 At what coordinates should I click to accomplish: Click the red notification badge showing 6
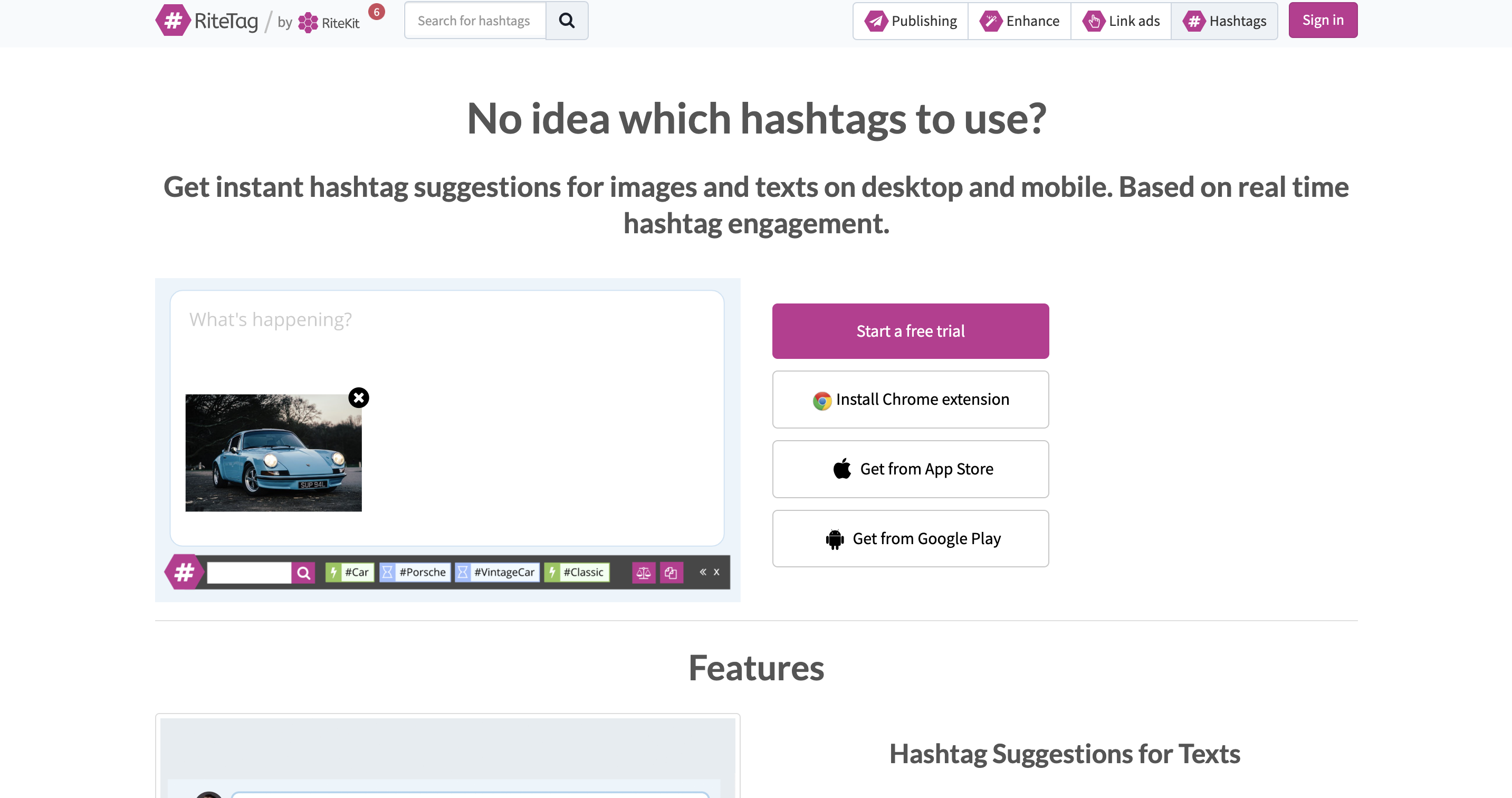click(x=376, y=12)
